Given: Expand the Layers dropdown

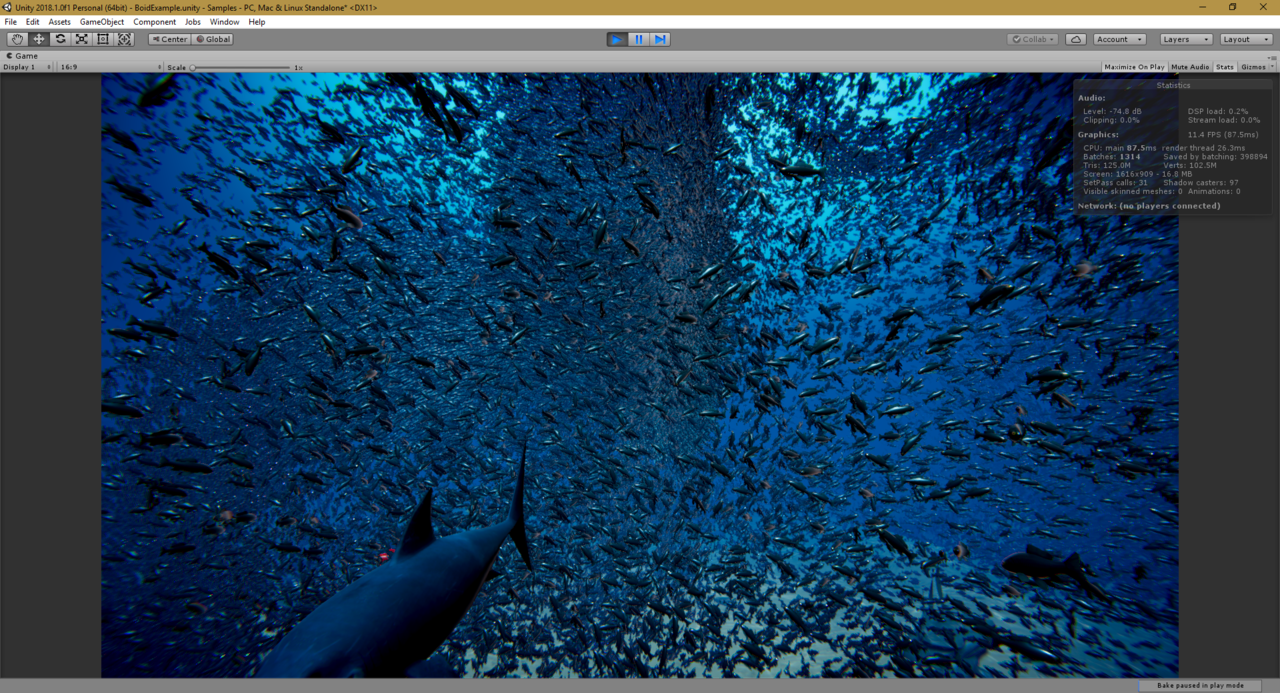Looking at the screenshot, I should coord(1186,39).
